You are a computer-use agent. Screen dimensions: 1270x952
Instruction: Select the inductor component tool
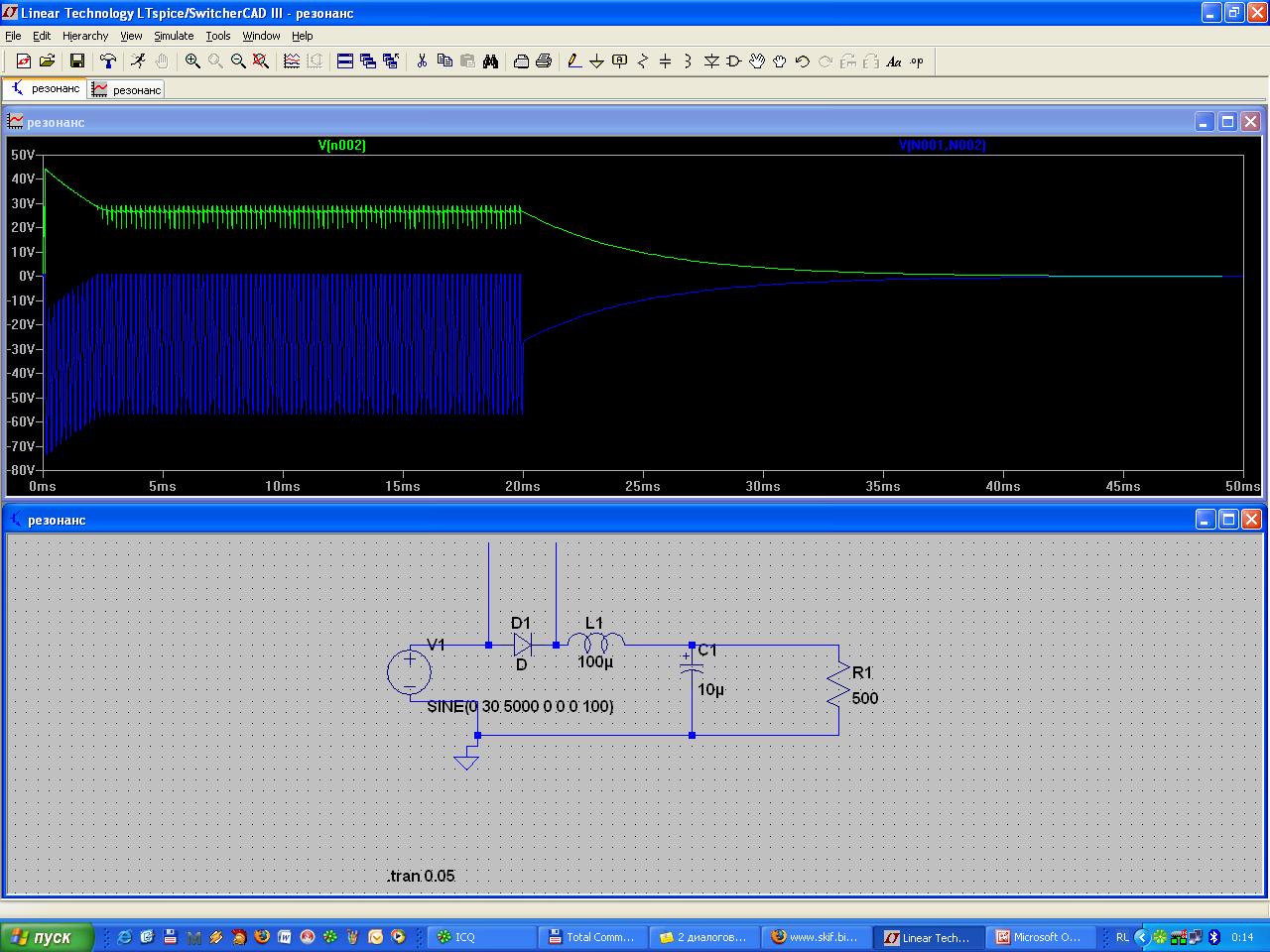[688, 61]
